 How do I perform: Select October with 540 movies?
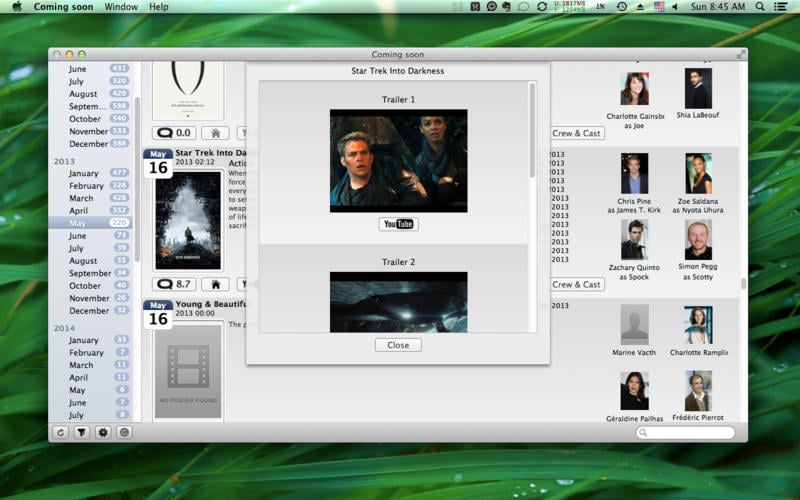click(x=90, y=118)
